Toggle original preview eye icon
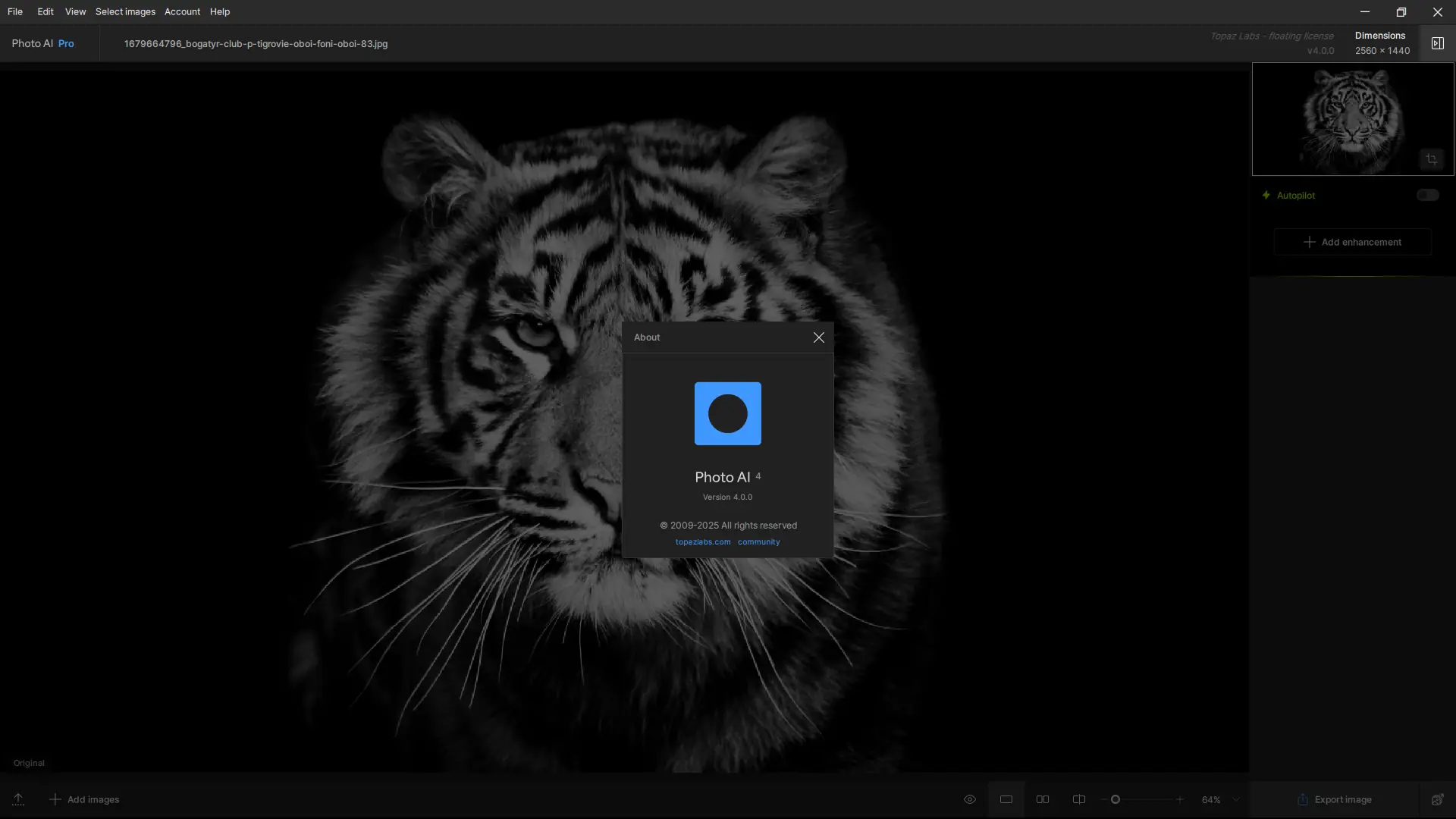 (x=969, y=799)
